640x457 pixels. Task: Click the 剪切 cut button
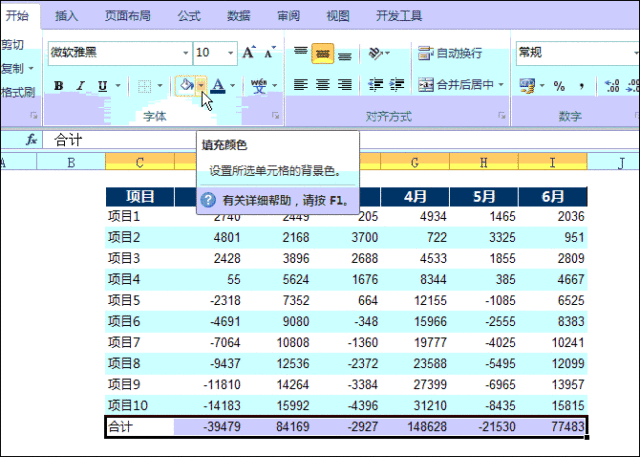point(12,44)
